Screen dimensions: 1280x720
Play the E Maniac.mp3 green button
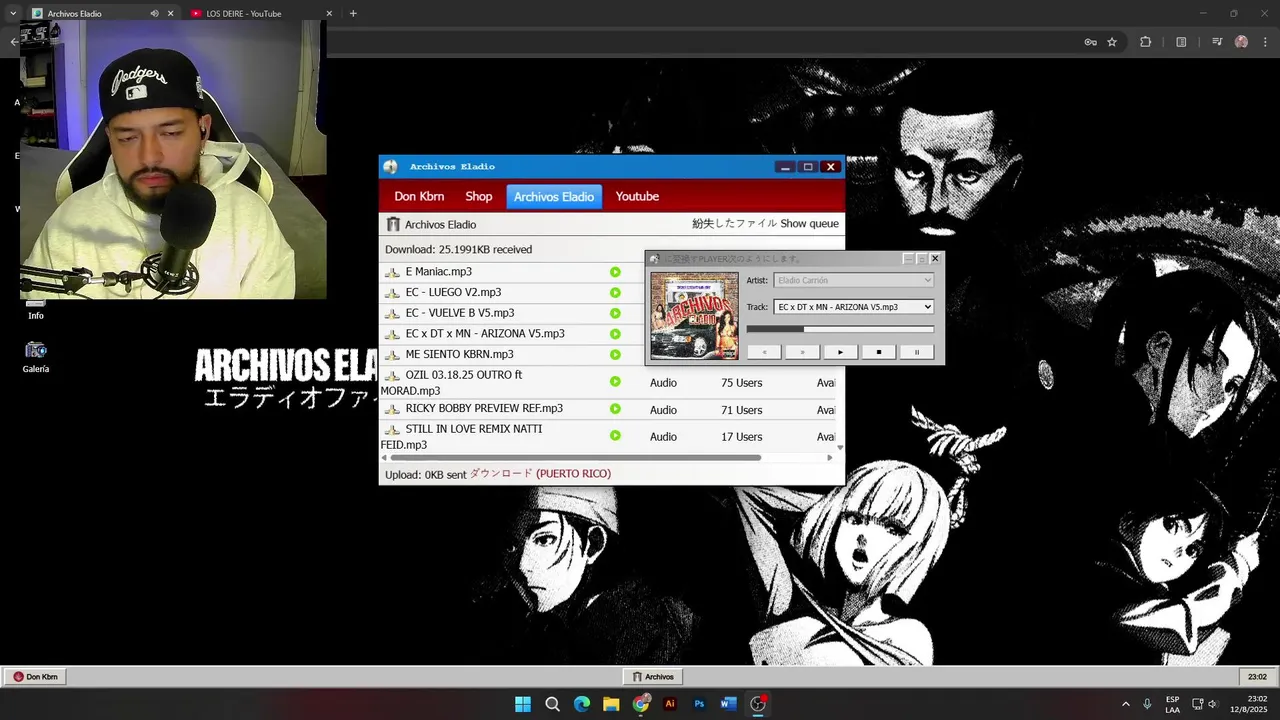click(x=615, y=272)
